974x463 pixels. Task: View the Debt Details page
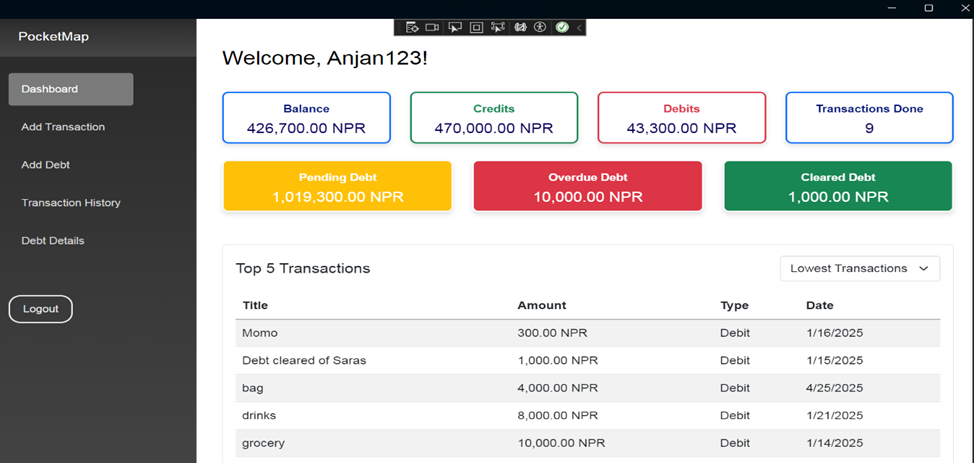[53, 241]
